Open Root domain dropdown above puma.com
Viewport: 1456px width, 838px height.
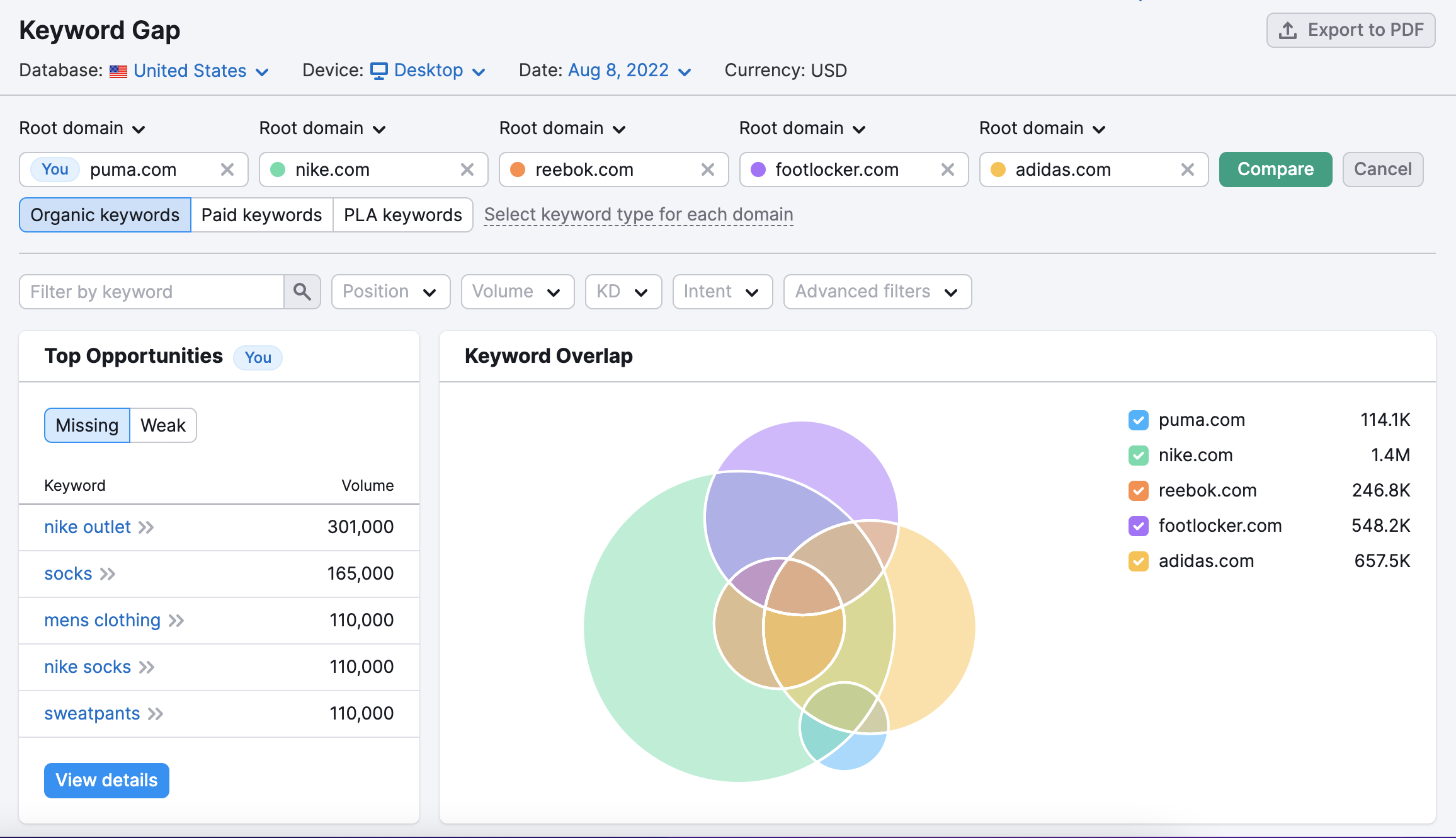(x=82, y=129)
